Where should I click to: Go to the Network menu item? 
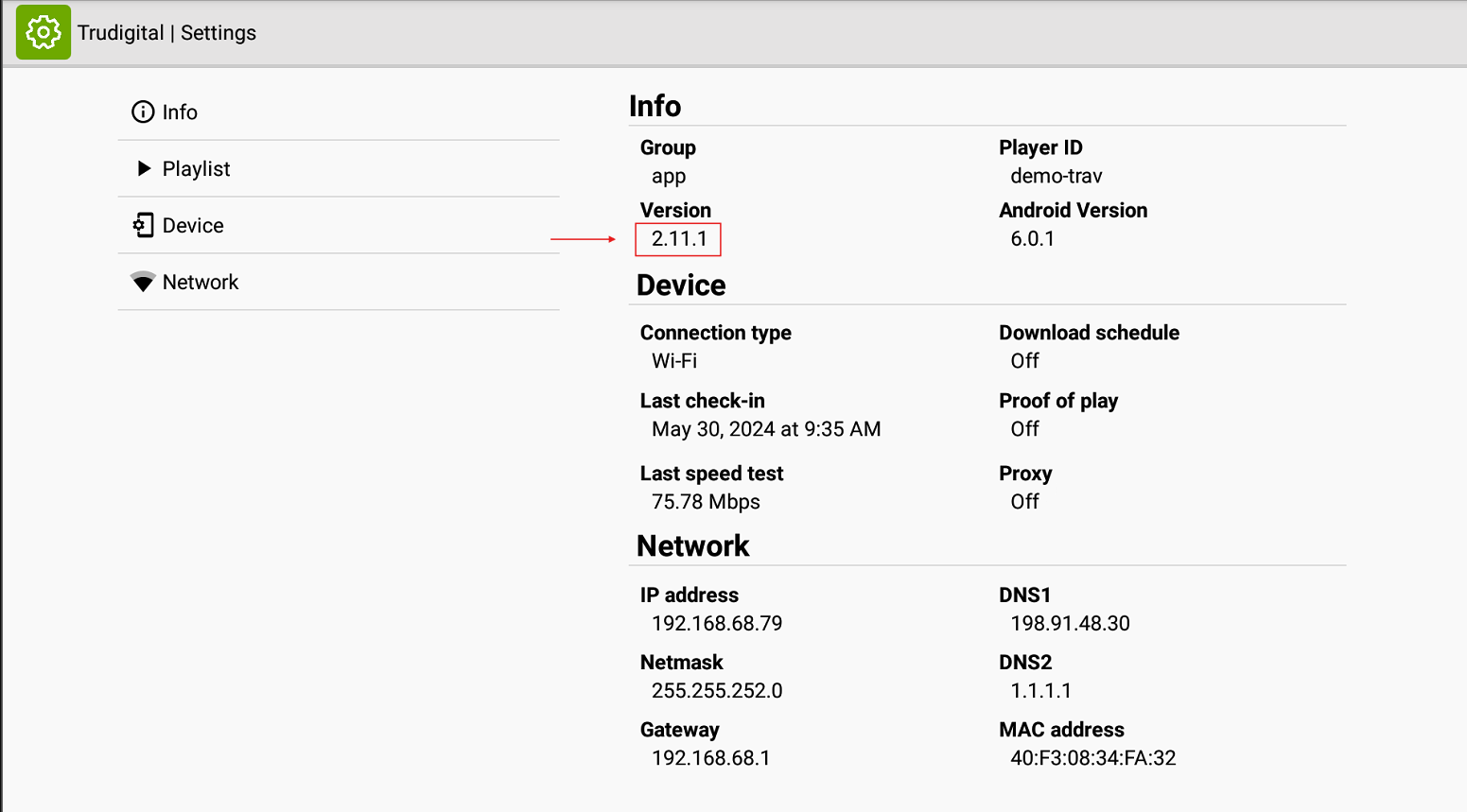(339, 283)
